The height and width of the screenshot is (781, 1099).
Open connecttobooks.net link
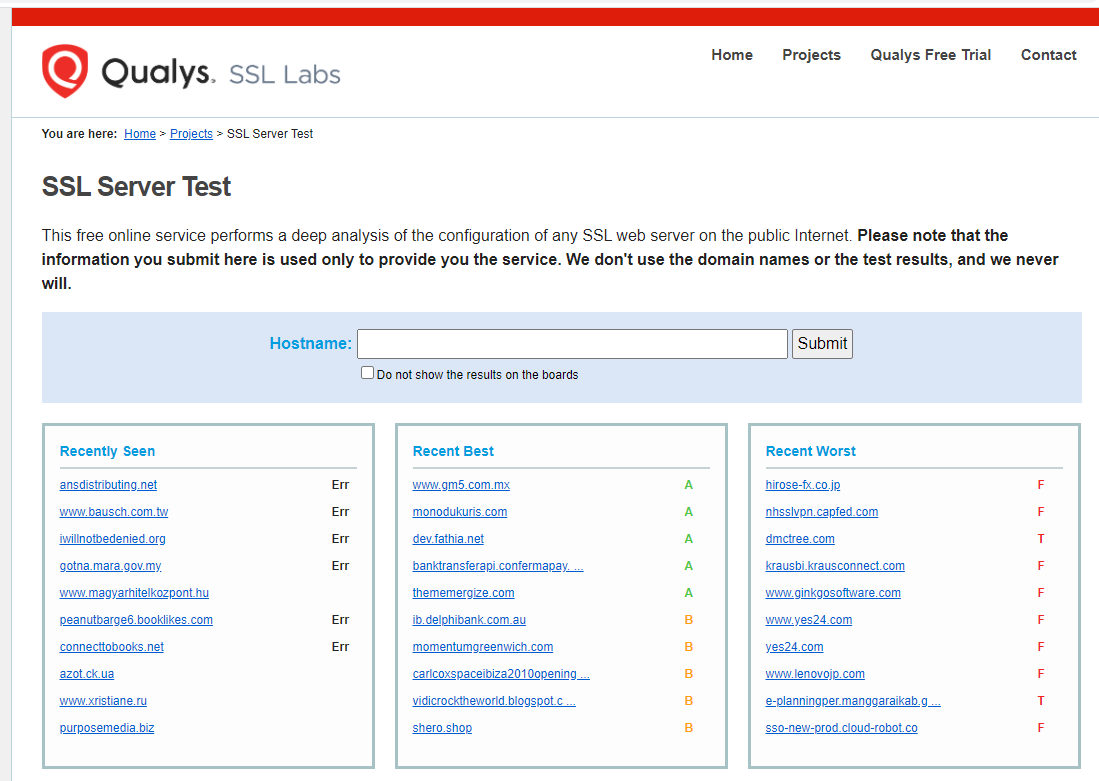(x=111, y=646)
